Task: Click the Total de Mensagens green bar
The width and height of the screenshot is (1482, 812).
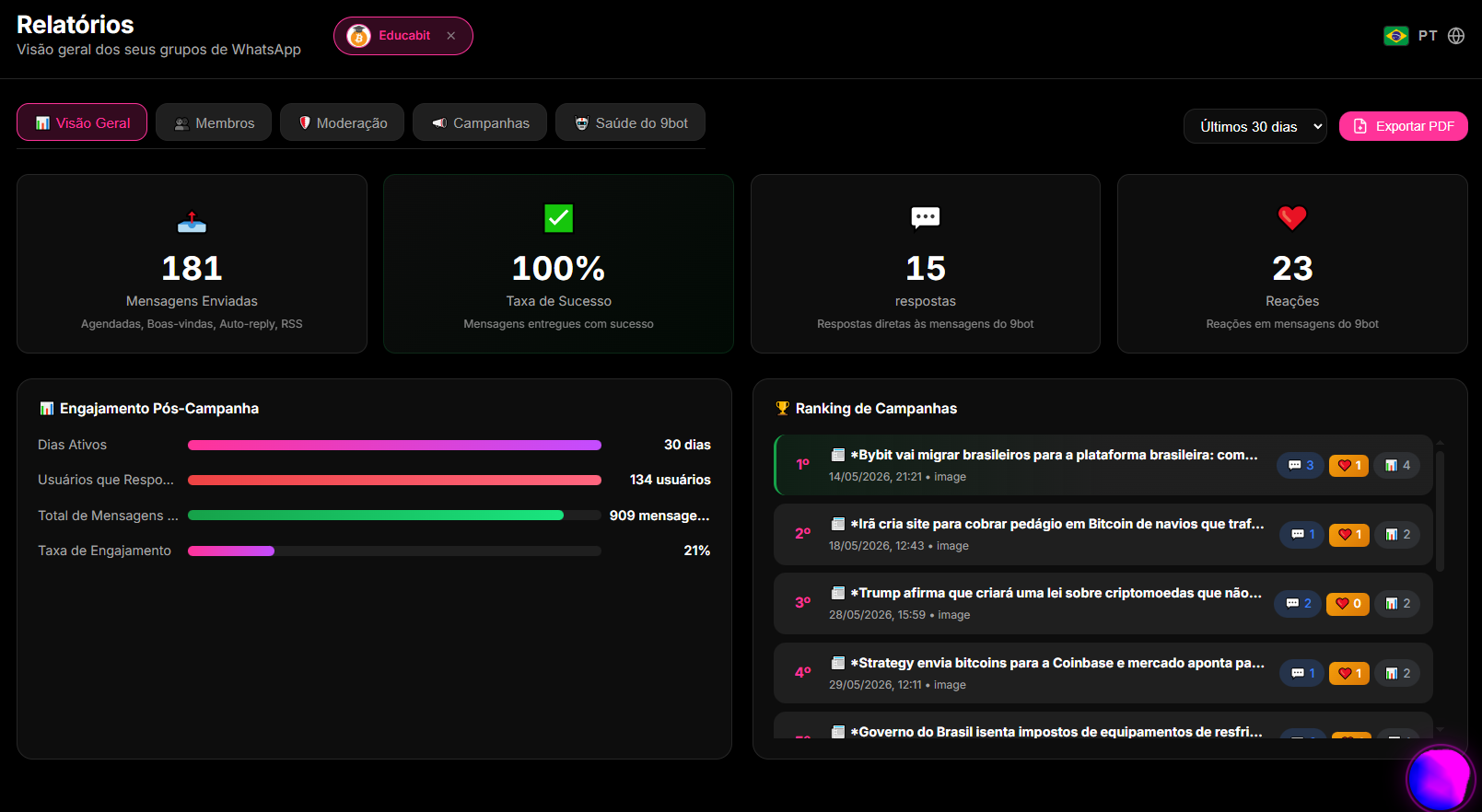Action: point(394,516)
